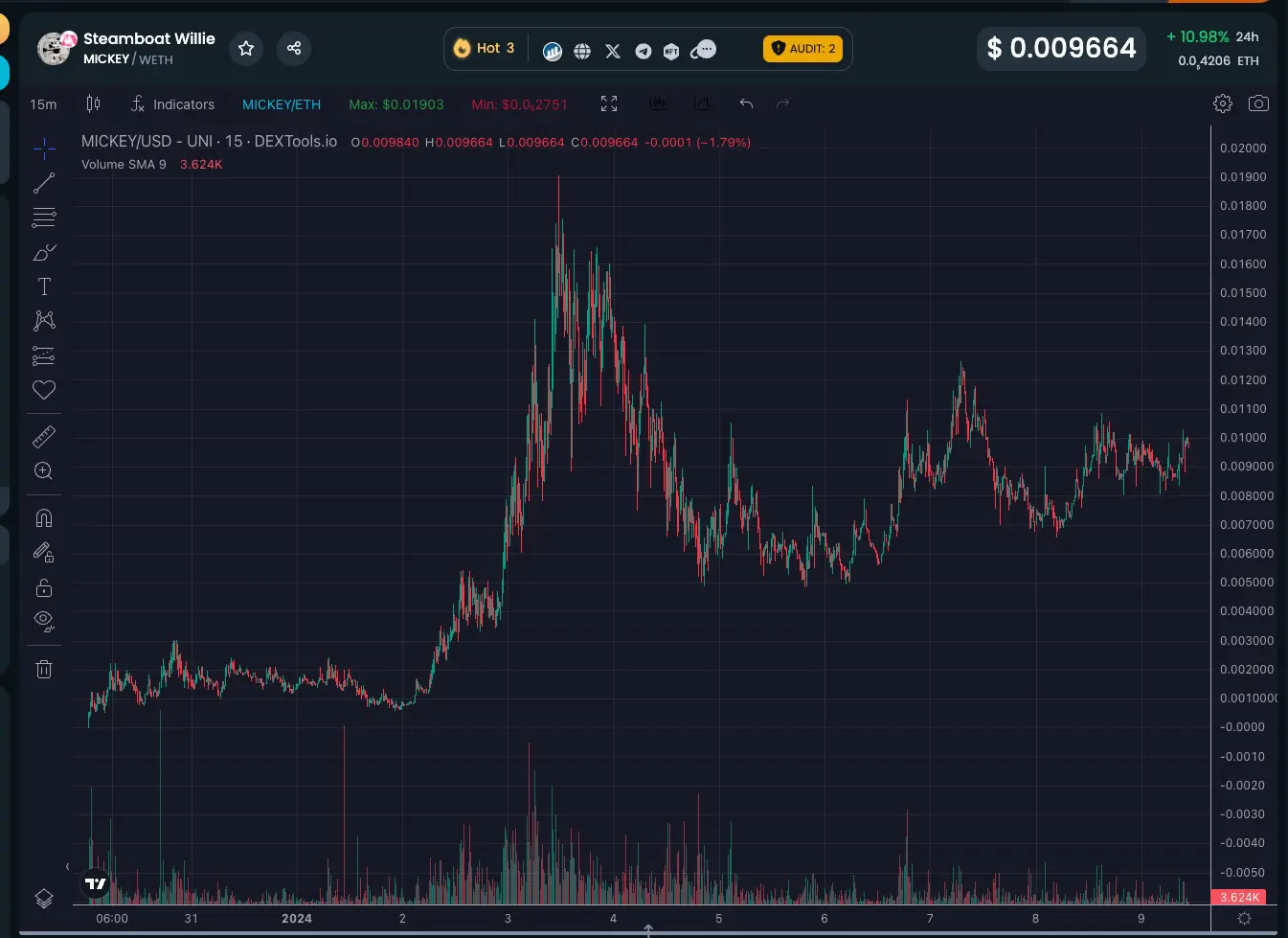Open the heart icons menu
1288x938 pixels.
point(44,390)
